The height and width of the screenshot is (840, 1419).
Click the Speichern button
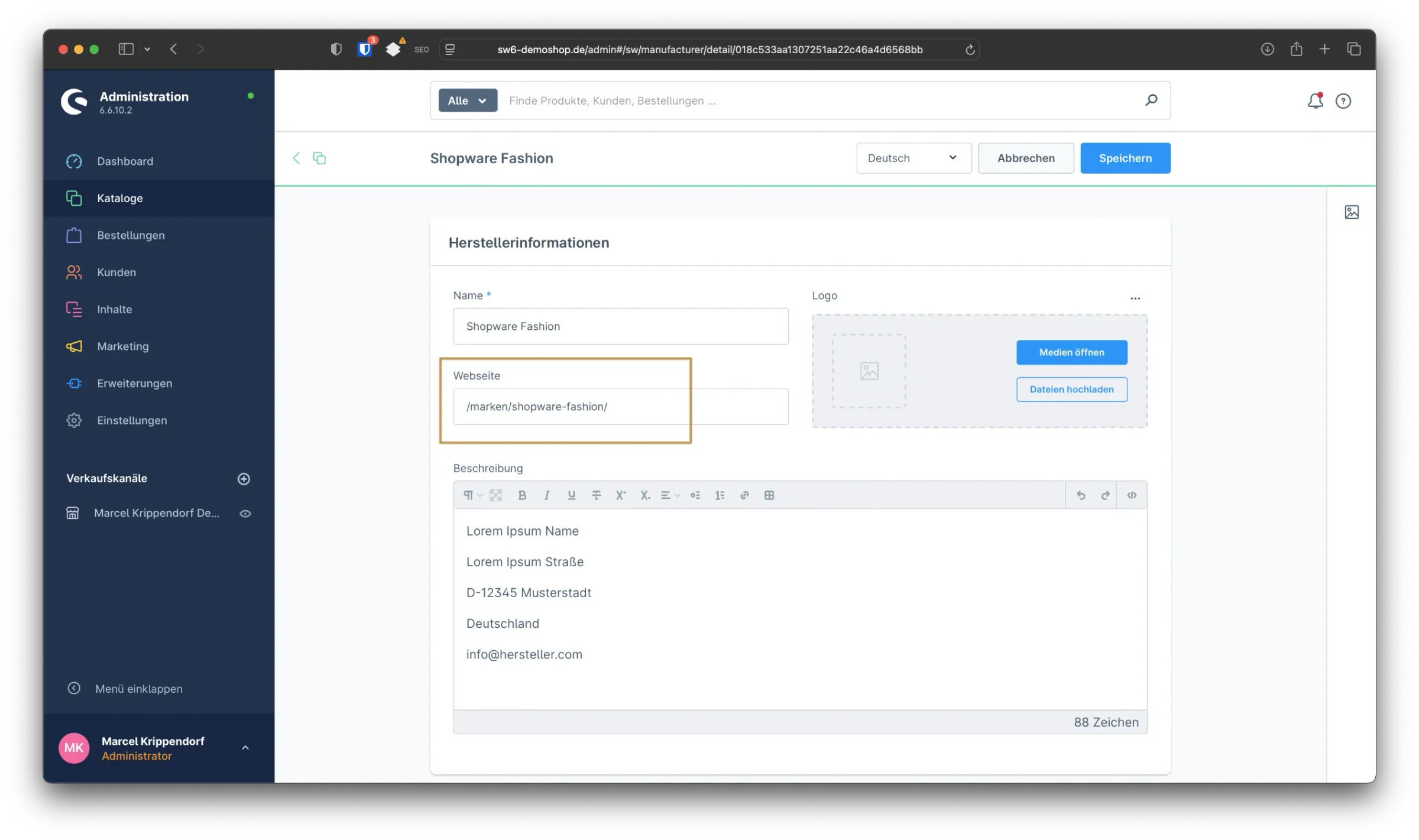pos(1125,158)
